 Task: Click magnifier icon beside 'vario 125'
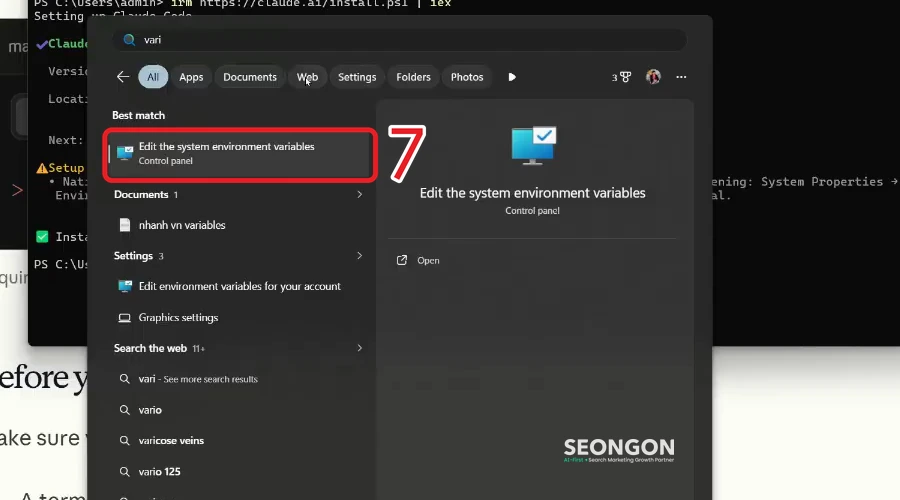coord(125,472)
